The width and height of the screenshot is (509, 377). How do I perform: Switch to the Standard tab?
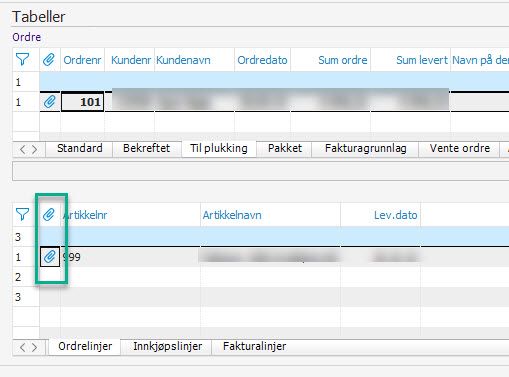[x=80, y=148]
